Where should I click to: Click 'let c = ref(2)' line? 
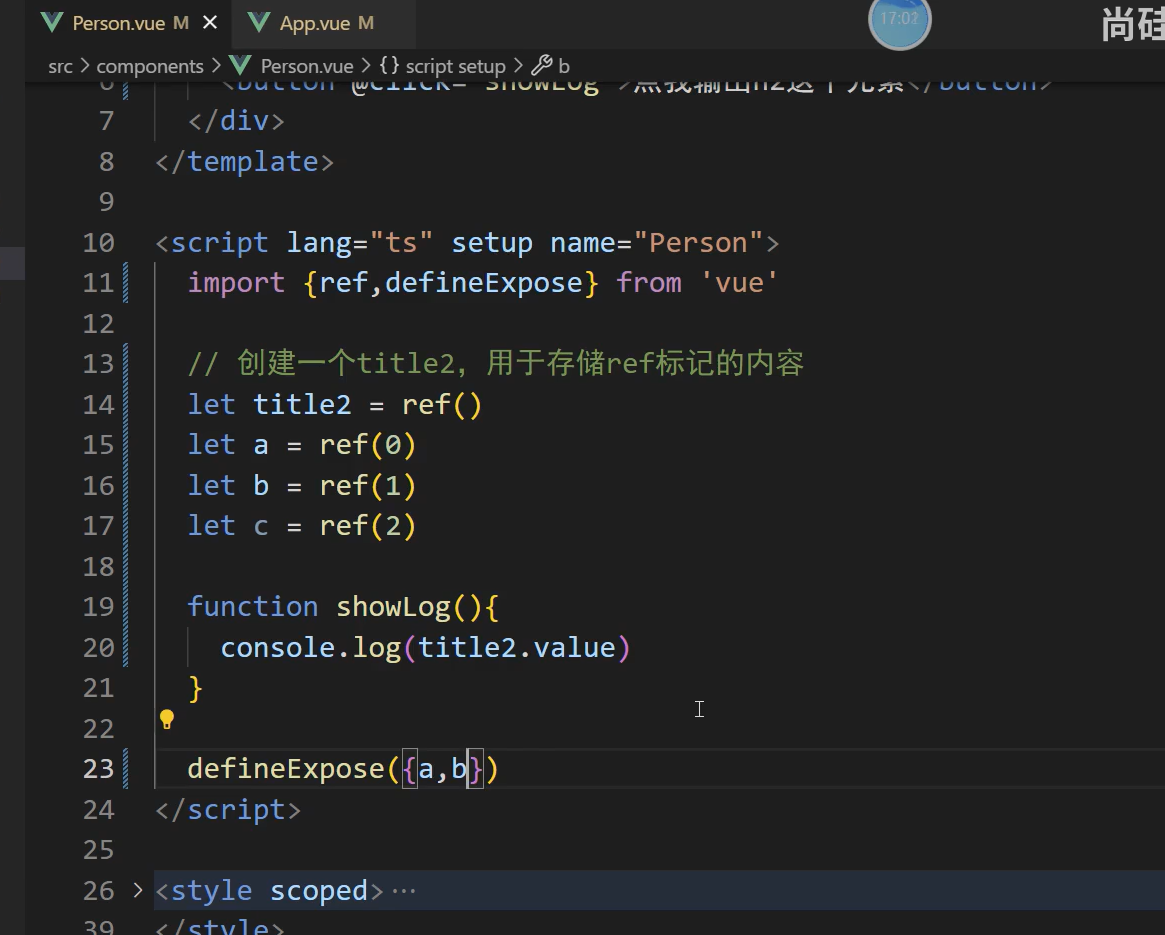pyautogui.click(x=301, y=526)
